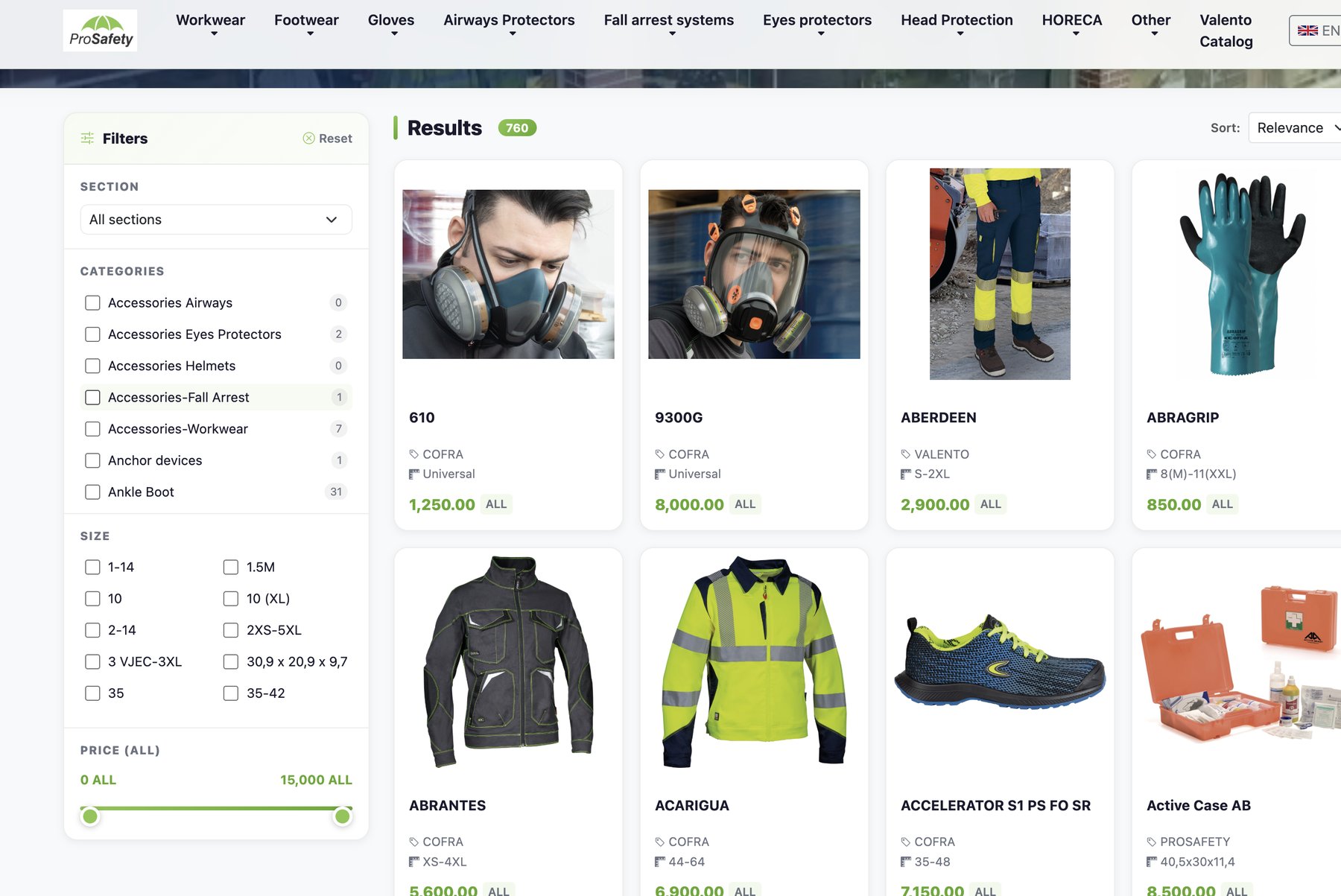1341x896 pixels.
Task: Tick the size 1-14 checkbox
Action: [92, 568]
